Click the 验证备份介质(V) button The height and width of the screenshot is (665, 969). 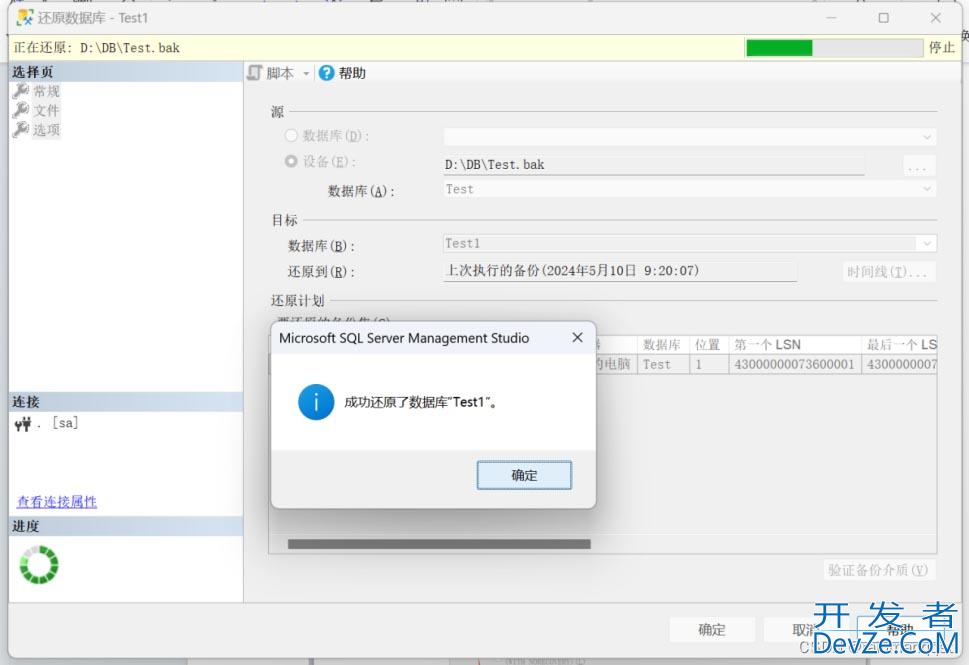[878, 570]
